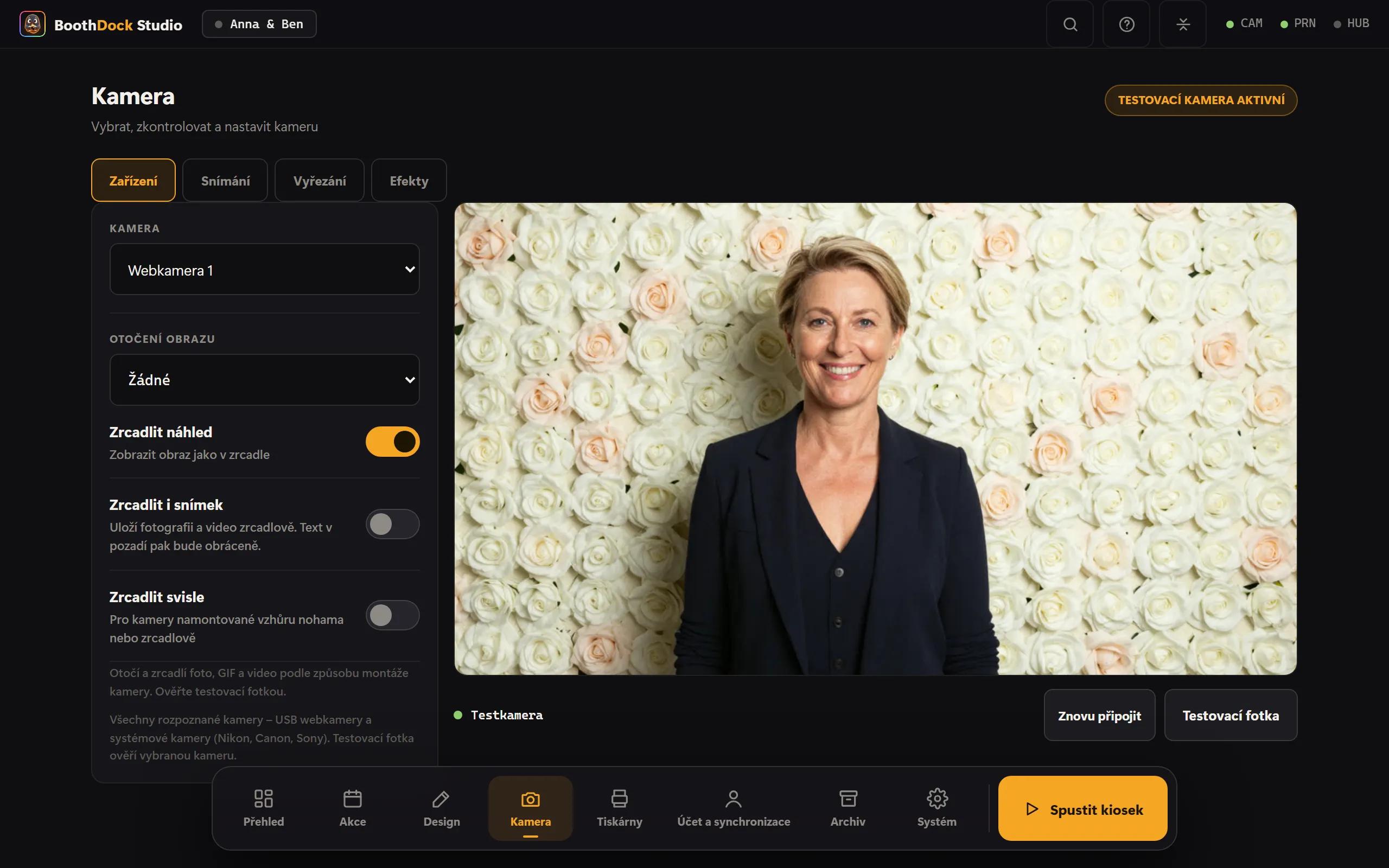Open Design pencil in bottom dock

point(441,808)
